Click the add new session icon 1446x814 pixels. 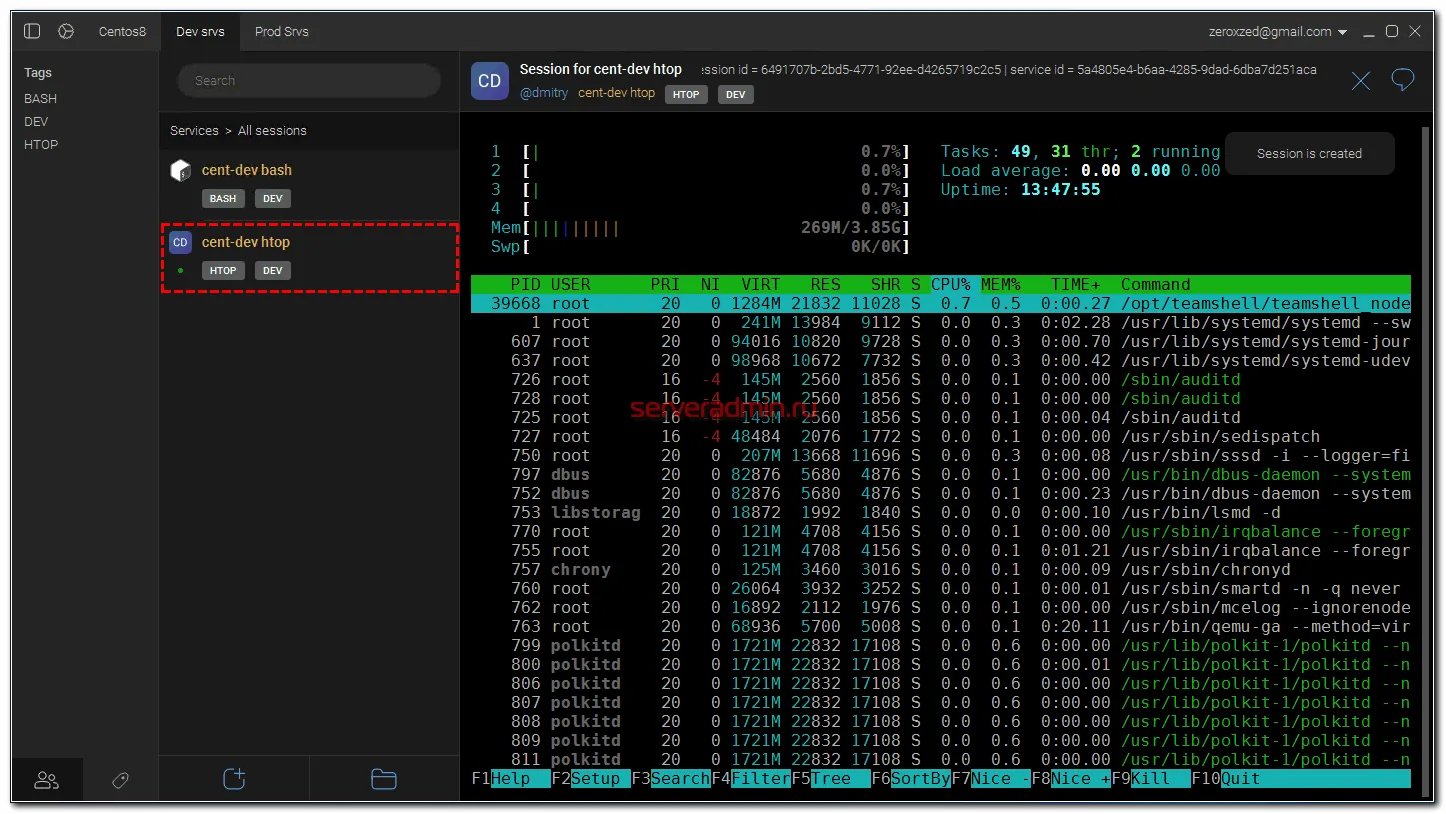(234, 779)
